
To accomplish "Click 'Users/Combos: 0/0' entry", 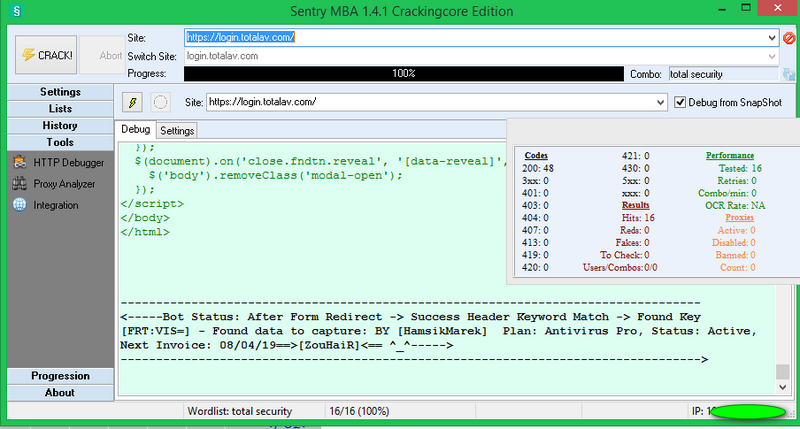I will [x=620, y=267].
